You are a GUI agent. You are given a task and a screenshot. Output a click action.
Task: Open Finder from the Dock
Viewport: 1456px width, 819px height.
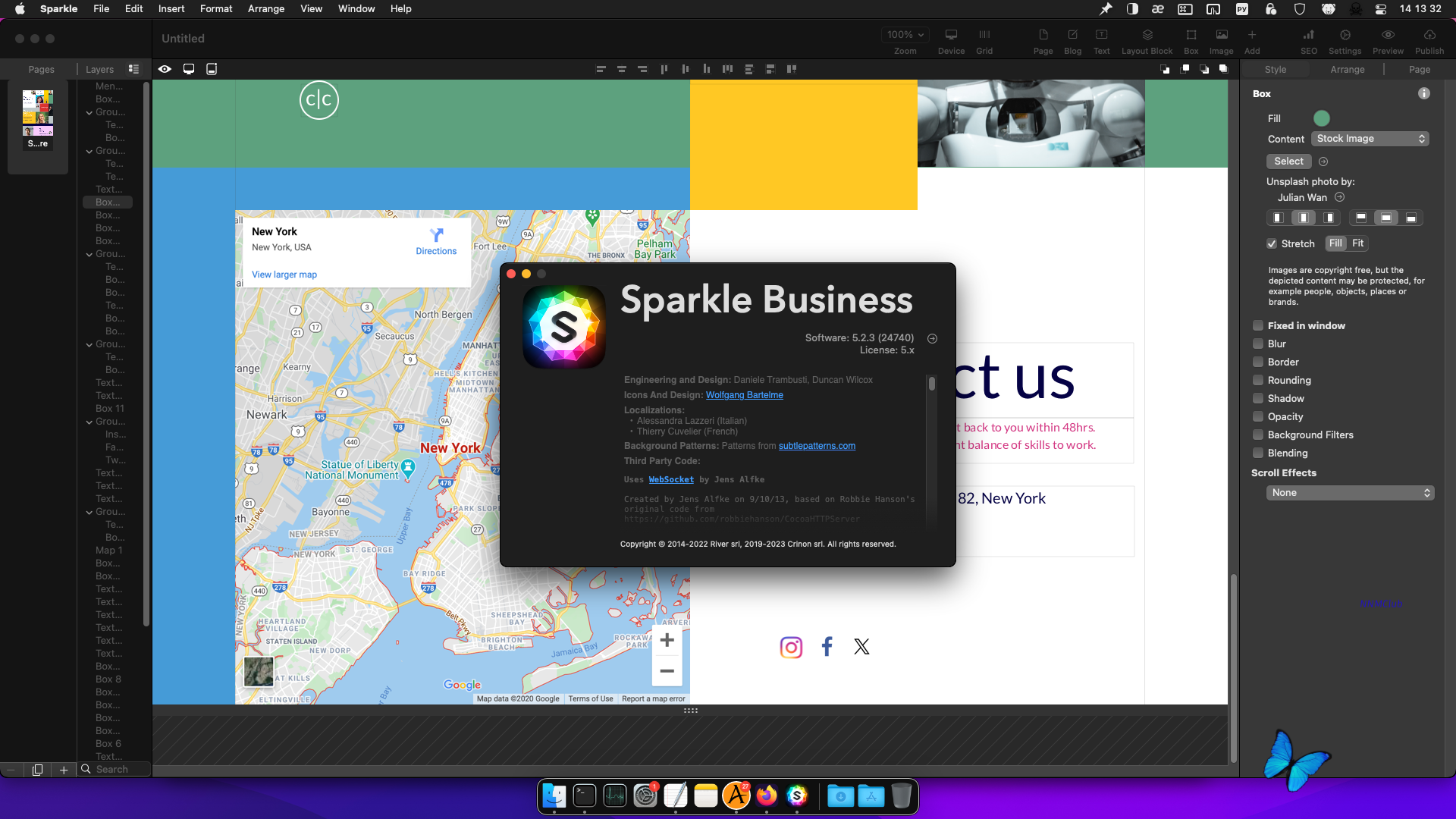click(554, 795)
